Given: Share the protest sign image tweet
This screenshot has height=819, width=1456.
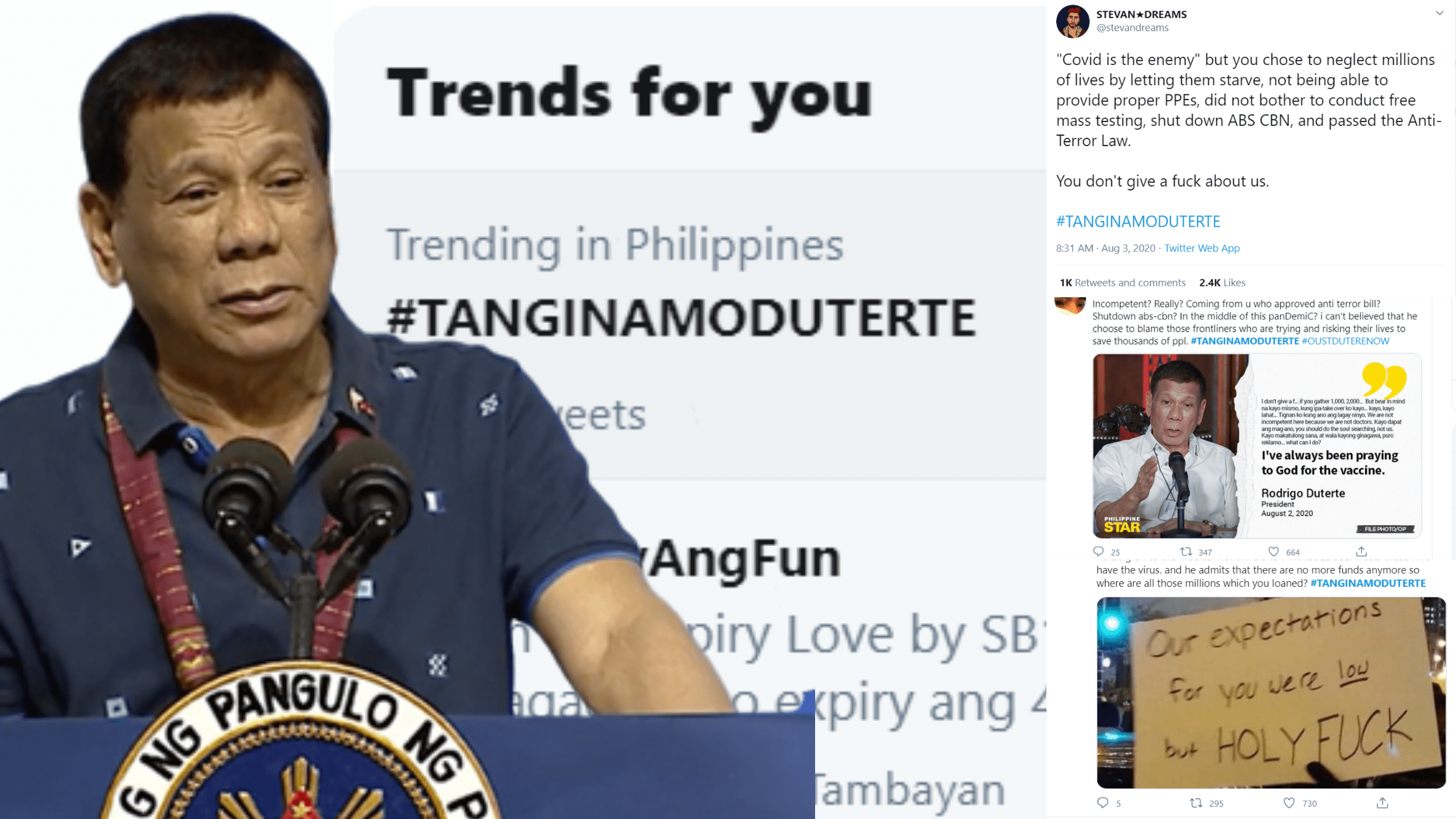Looking at the screenshot, I should tap(1383, 803).
